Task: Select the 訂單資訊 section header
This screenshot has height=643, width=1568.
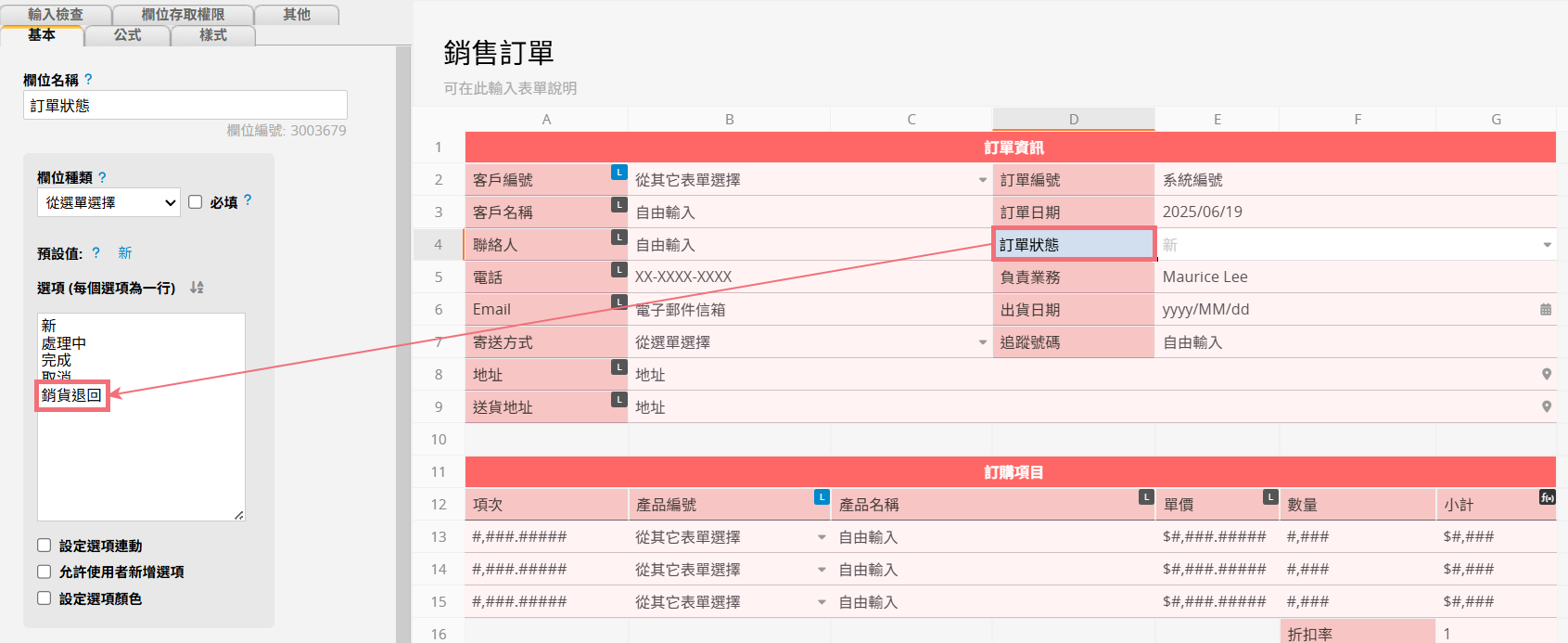Action: 1012,148
